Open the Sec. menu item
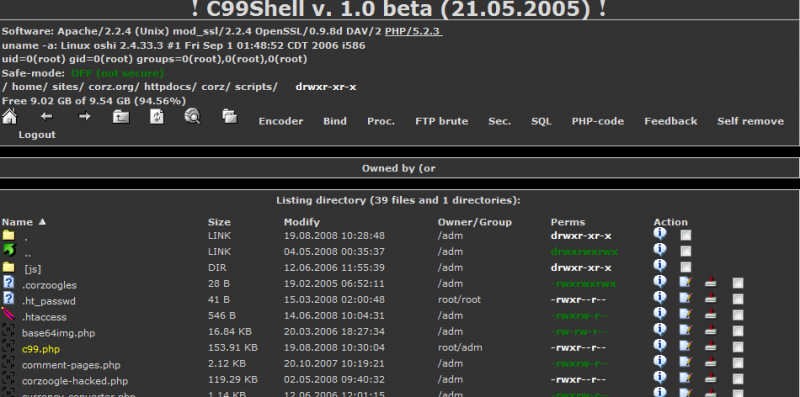Viewport: 800px width, 397px height. click(499, 121)
